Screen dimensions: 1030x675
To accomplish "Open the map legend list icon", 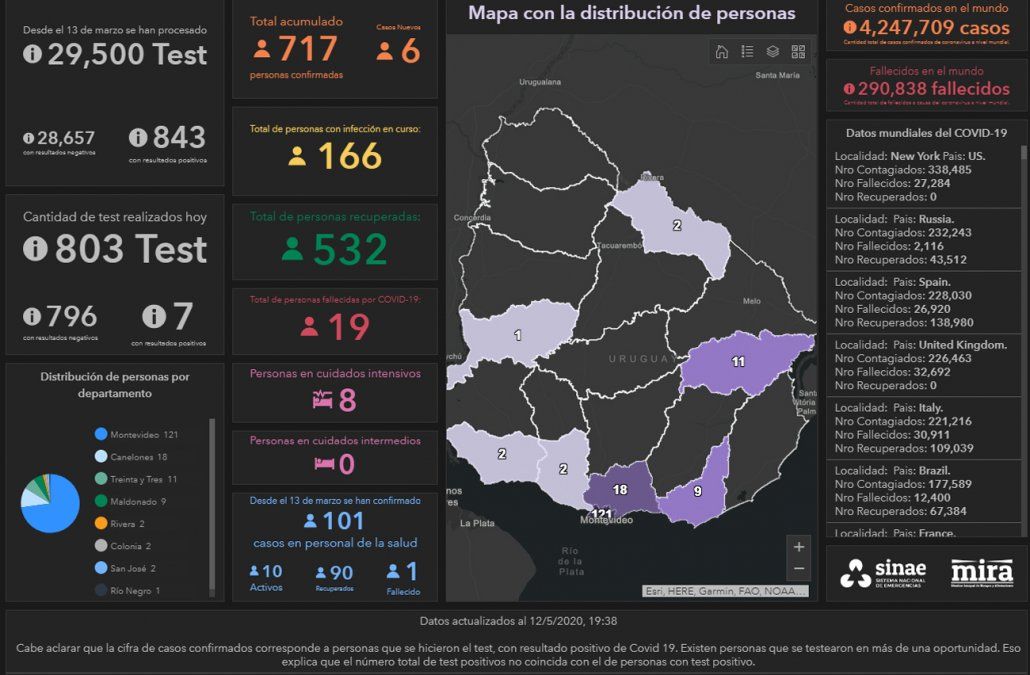I will pyautogui.click(x=747, y=52).
